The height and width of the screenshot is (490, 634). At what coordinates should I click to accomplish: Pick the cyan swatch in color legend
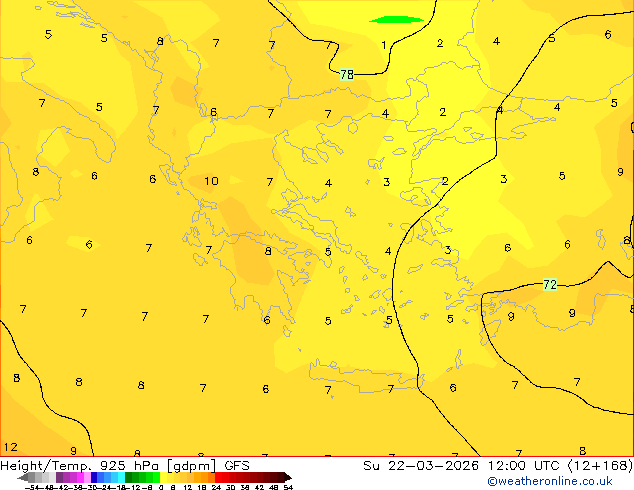pyautogui.click(x=121, y=478)
